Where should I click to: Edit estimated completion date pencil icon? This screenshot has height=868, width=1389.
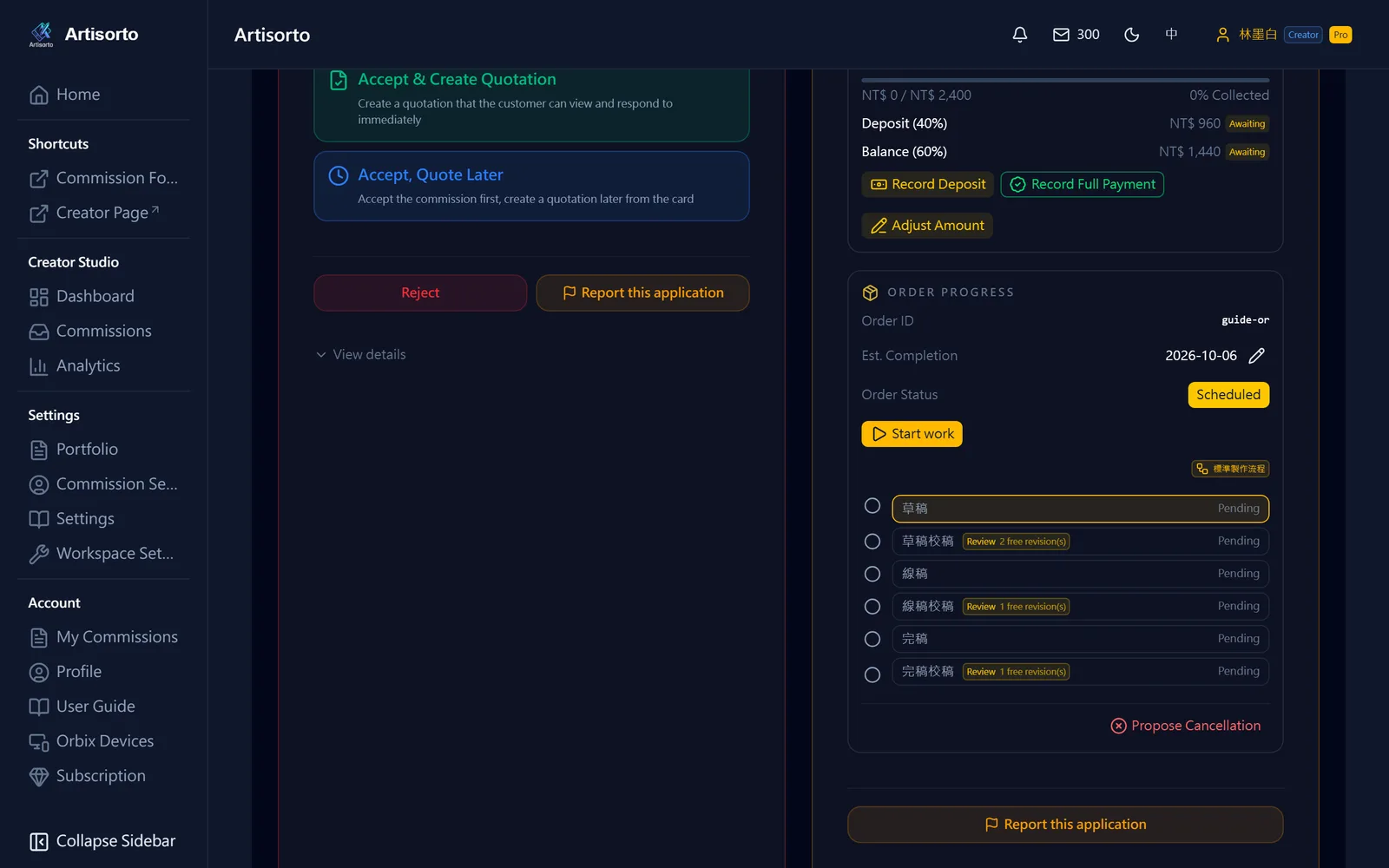tap(1256, 356)
